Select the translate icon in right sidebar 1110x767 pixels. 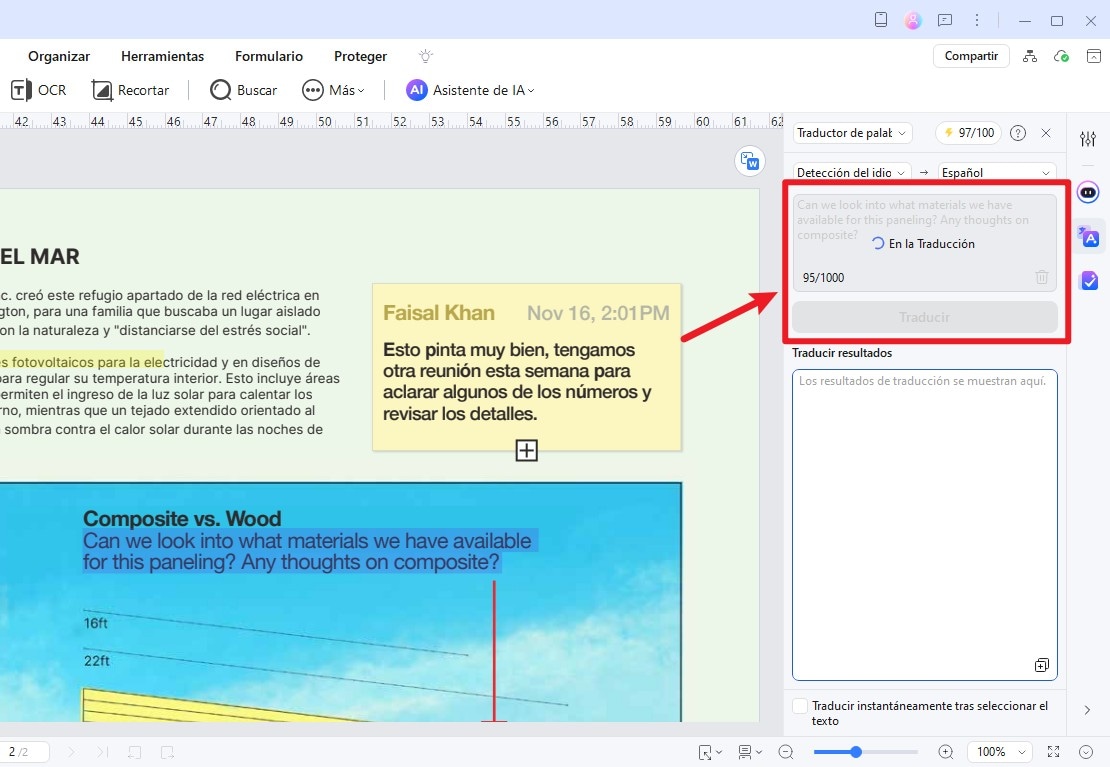(1088, 237)
